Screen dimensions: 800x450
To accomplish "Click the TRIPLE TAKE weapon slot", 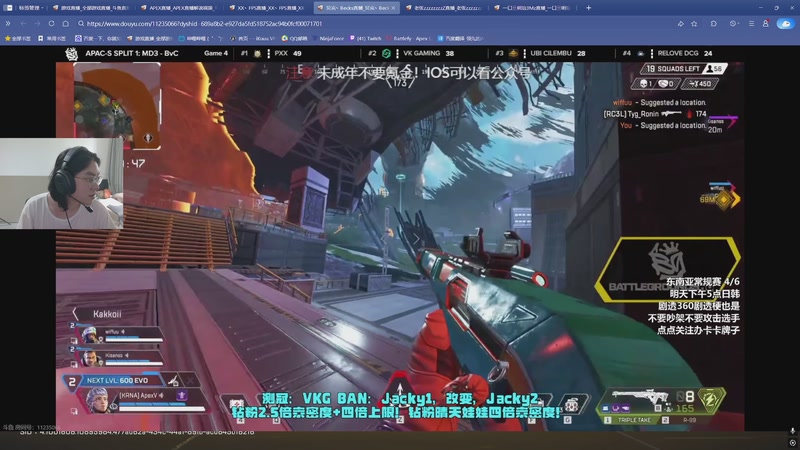I will [630, 420].
